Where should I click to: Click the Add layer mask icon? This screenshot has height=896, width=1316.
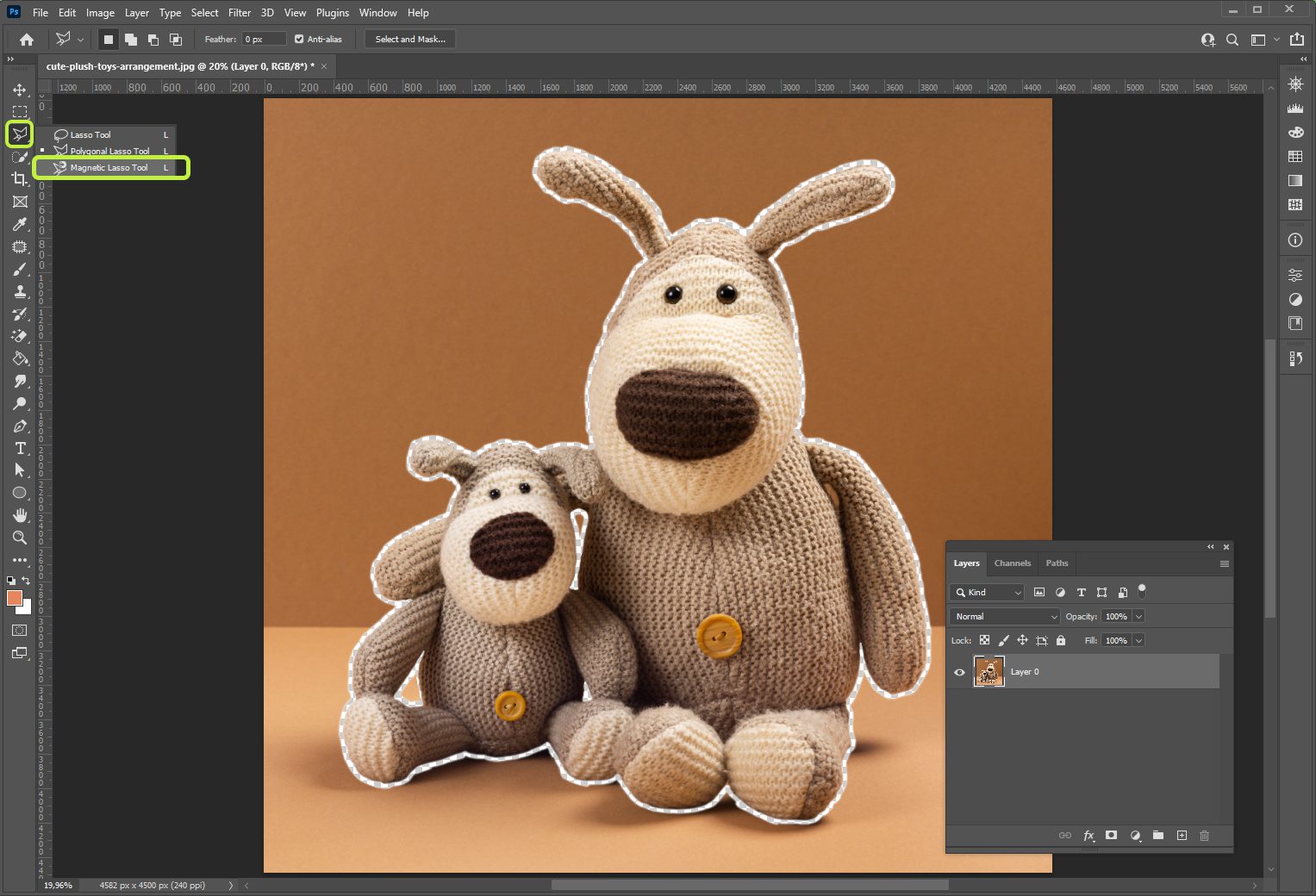(x=1112, y=836)
